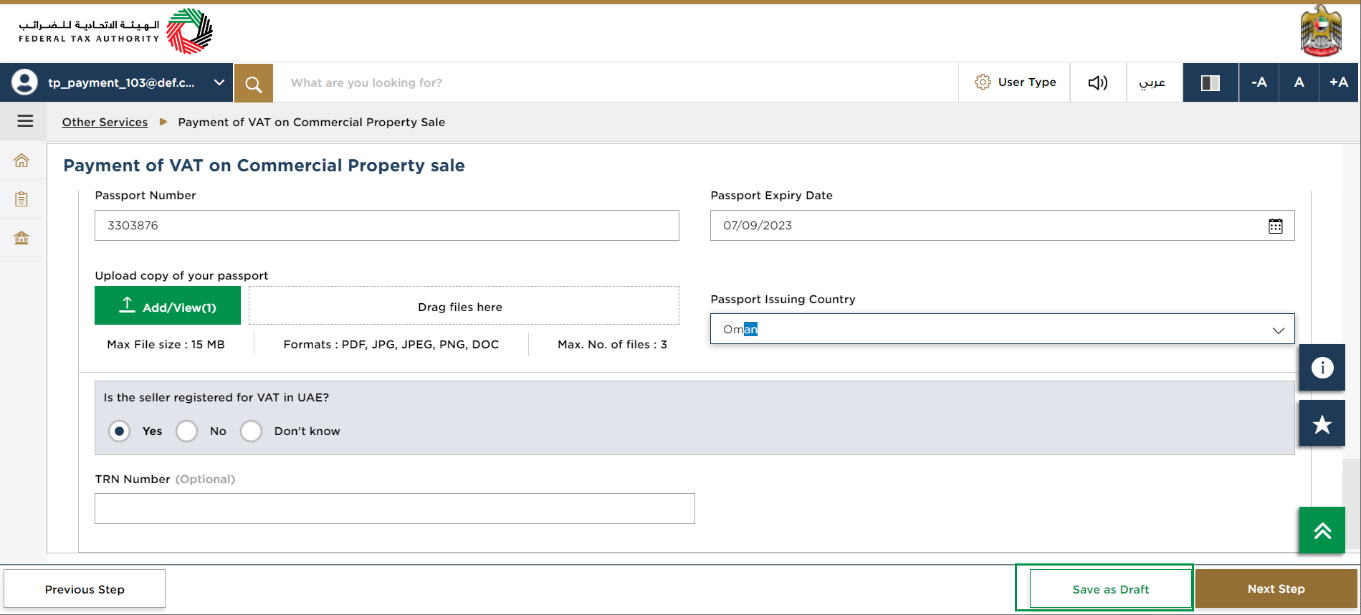Click the Federal Tax Authority logo
Image resolution: width=1361 pixels, height=615 pixels.
click(115, 31)
